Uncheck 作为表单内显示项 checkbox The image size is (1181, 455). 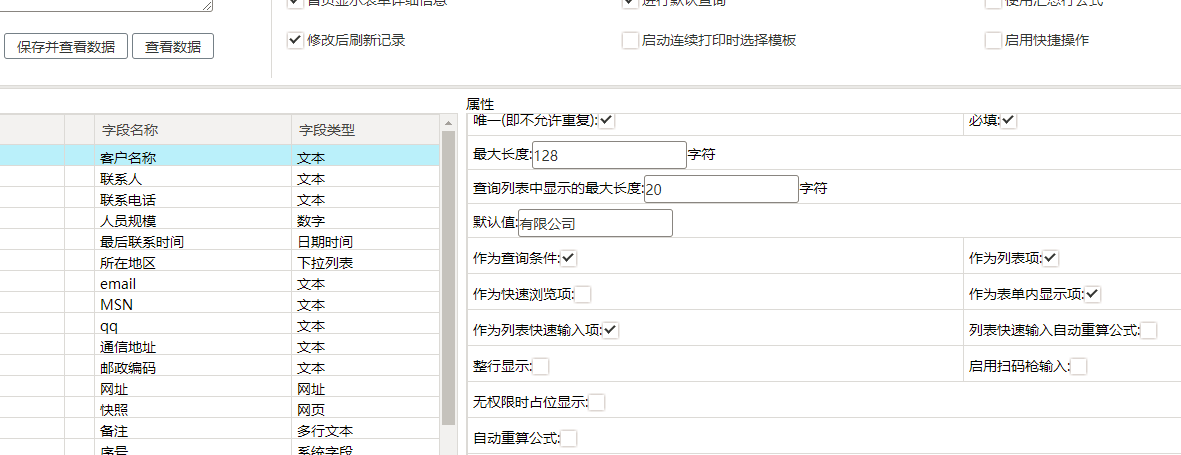[x=1094, y=294]
